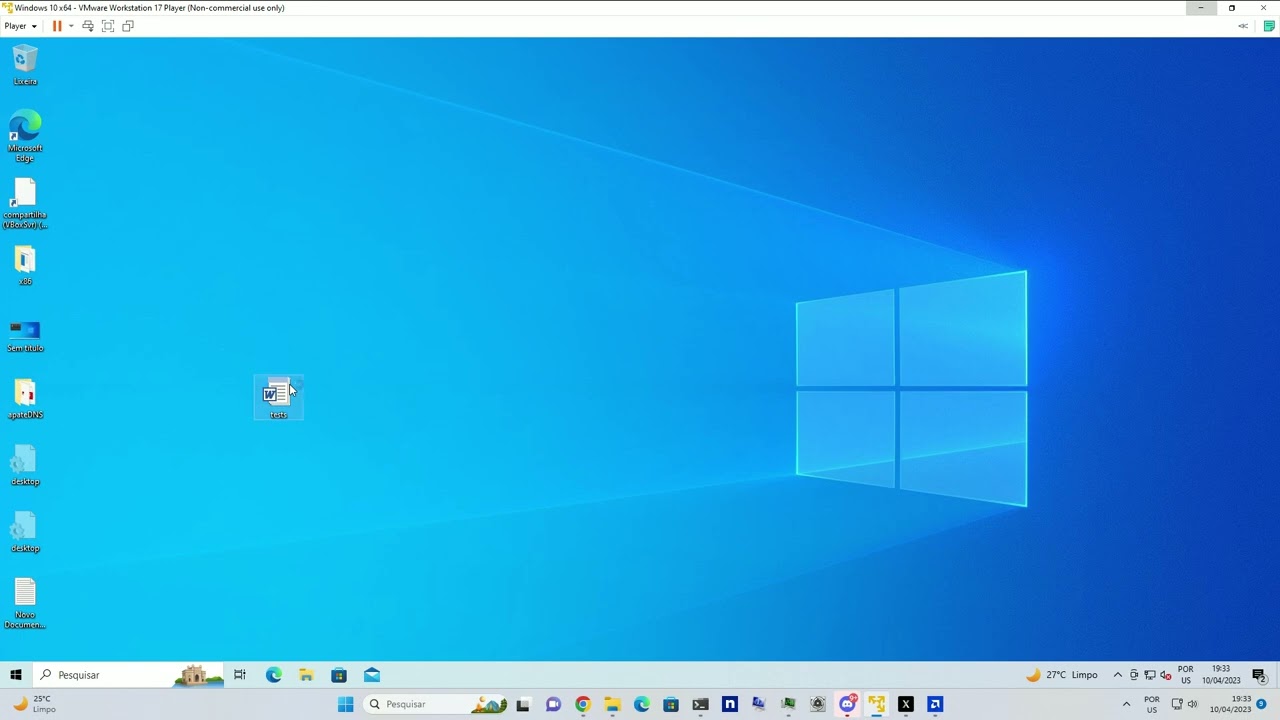Switch VMware to Unity mode
The height and width of the screenshot is (720, 1280).
(128, 26)
